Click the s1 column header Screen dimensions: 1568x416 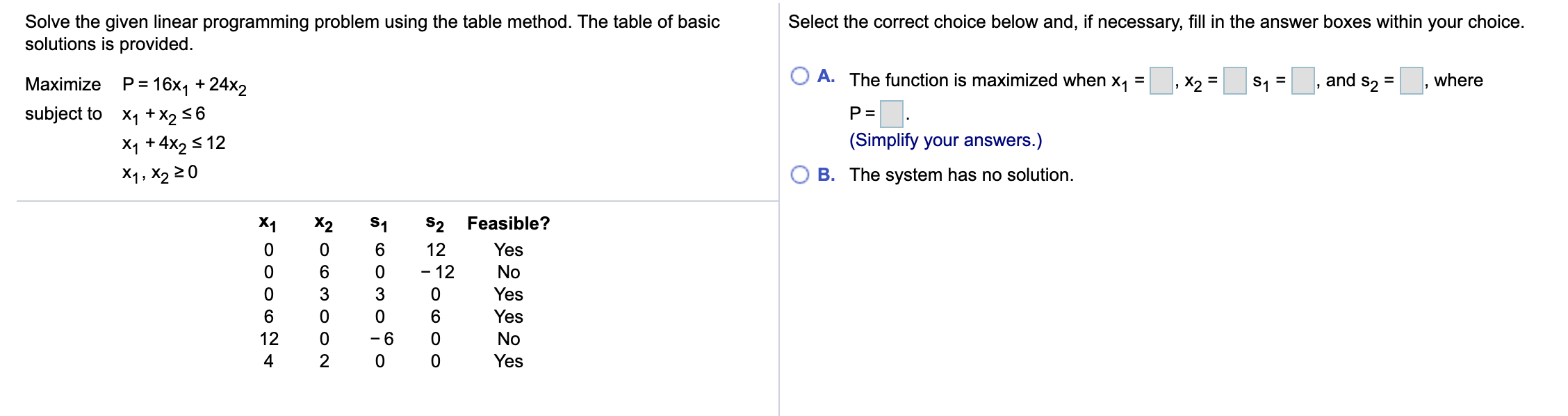(376, 224)
